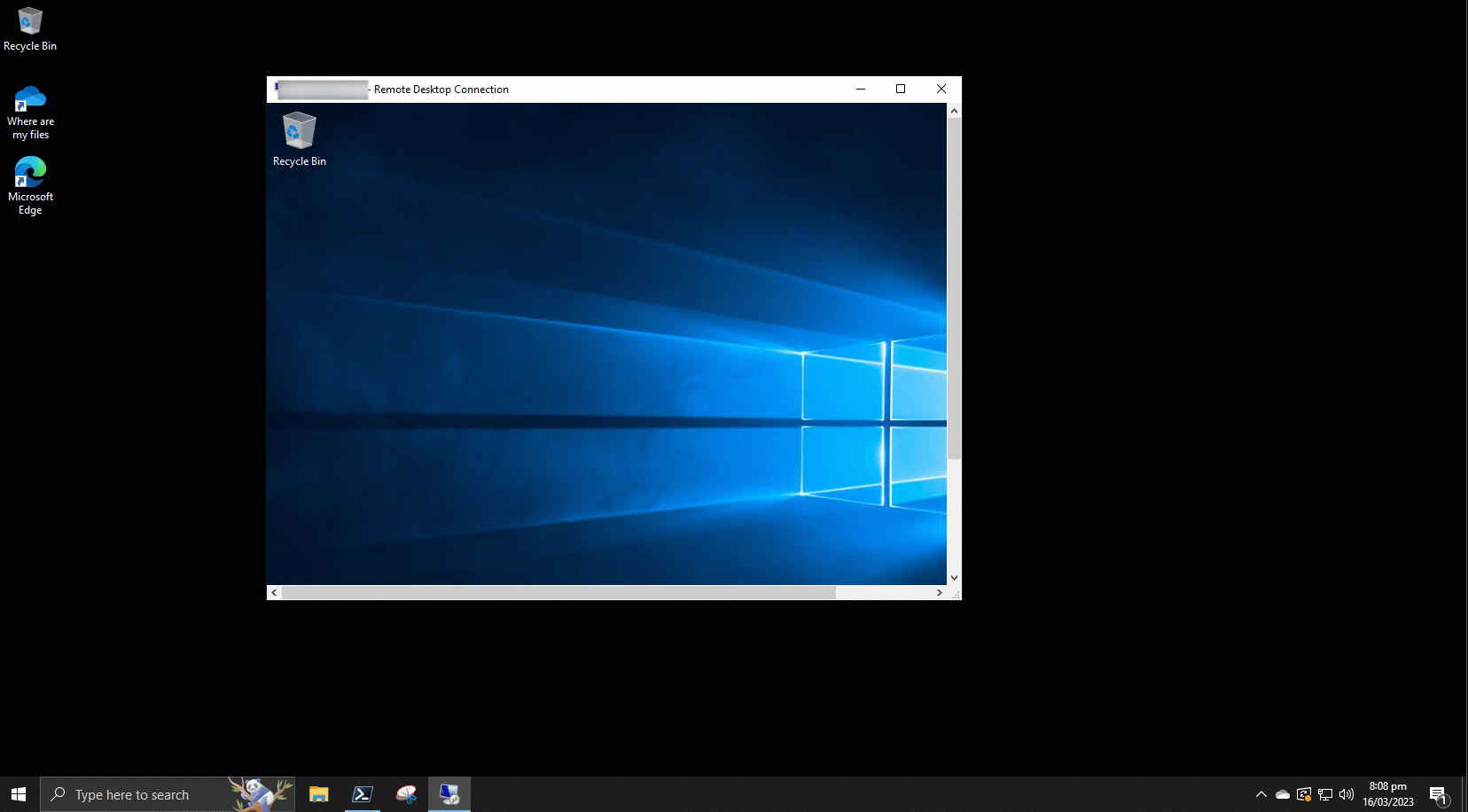Screen dimensions: 1468x812
Task: Select the Microsoft Edge desktop shortcut
Action: (30, 186)
